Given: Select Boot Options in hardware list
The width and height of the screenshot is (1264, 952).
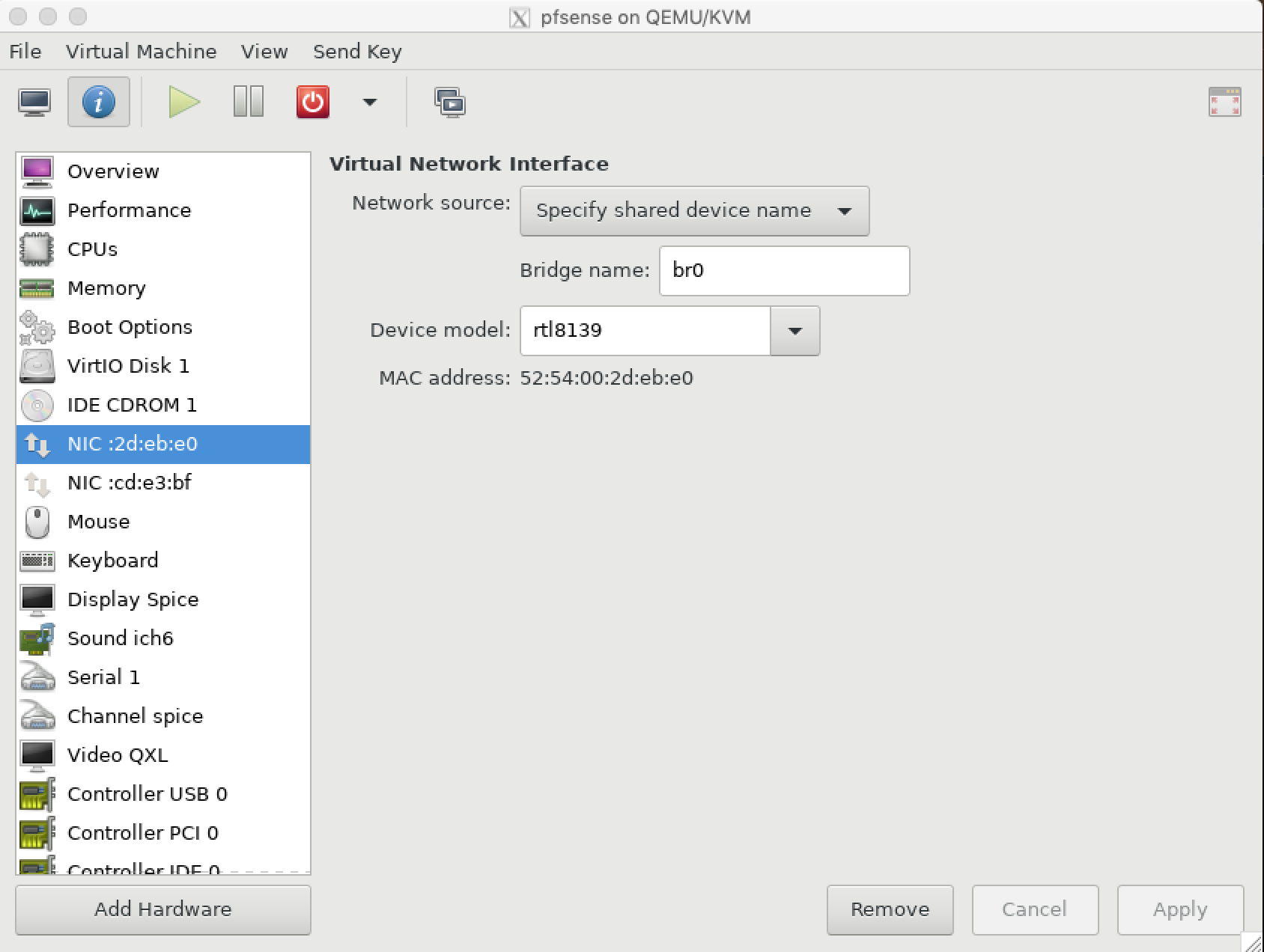Looking at the screenshot, I should [x=163, y=327].
